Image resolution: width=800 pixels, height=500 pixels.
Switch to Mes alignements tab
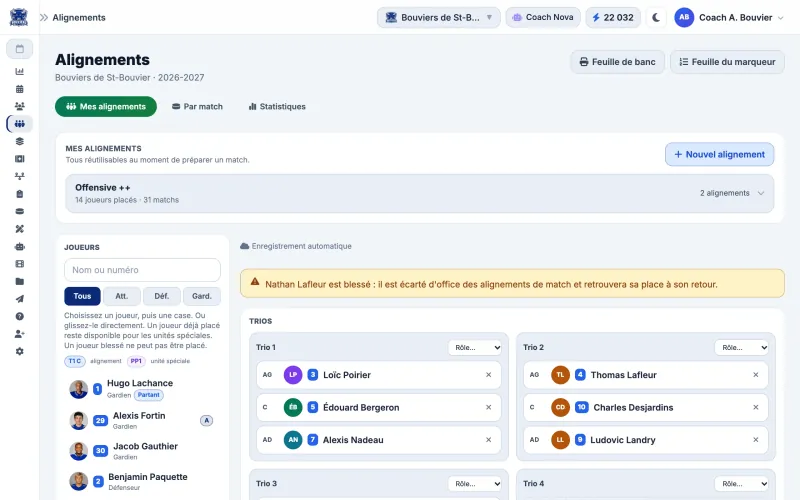tap(106, 107)
